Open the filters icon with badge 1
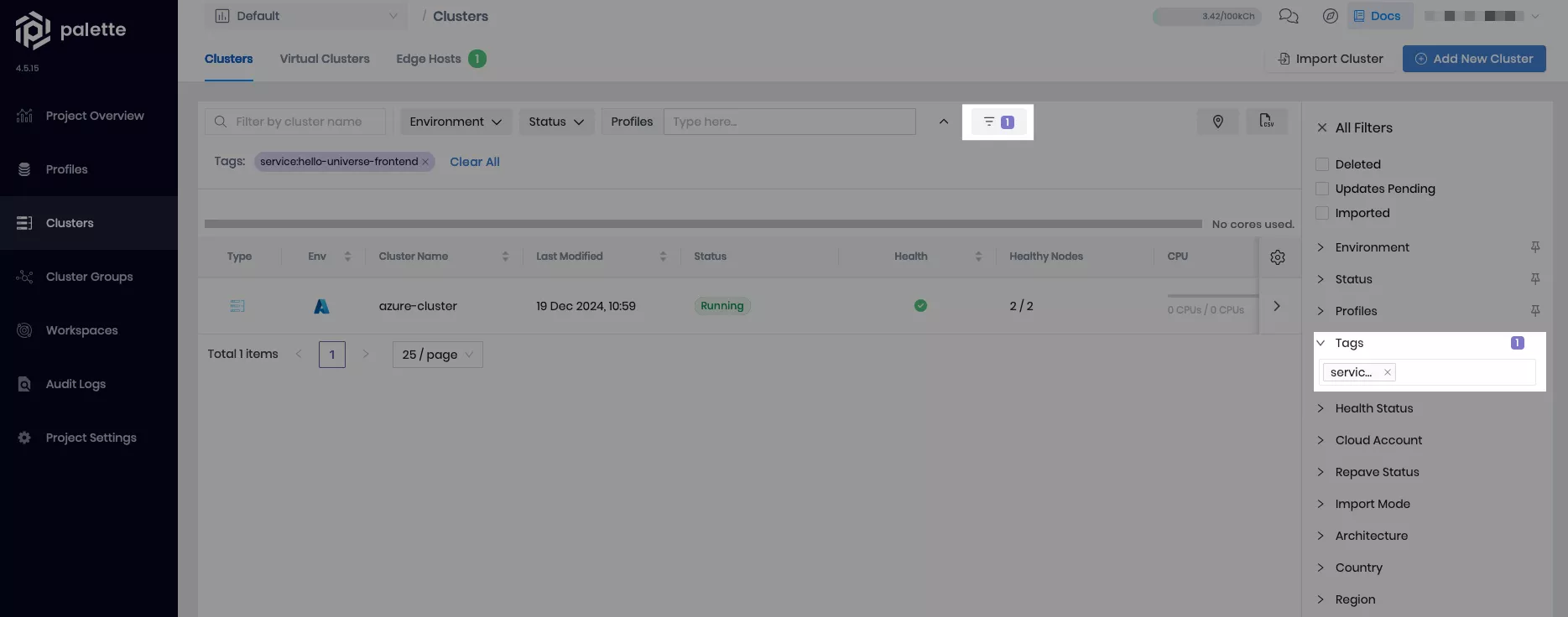Screen dimensions: 1568x617 tap(998, 122)
